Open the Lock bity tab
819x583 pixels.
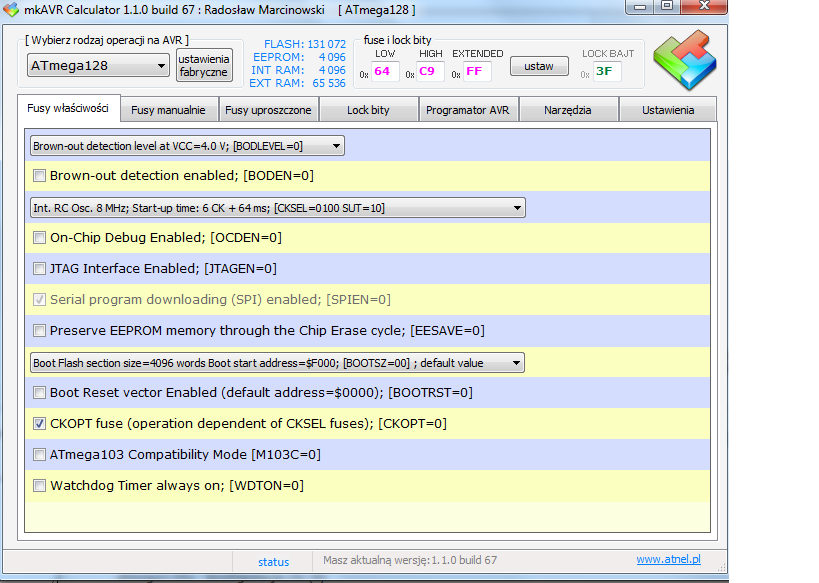(368, 110)
